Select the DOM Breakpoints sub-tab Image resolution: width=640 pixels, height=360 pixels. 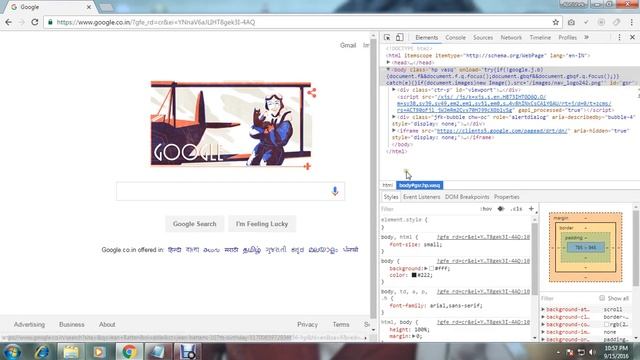467,197
